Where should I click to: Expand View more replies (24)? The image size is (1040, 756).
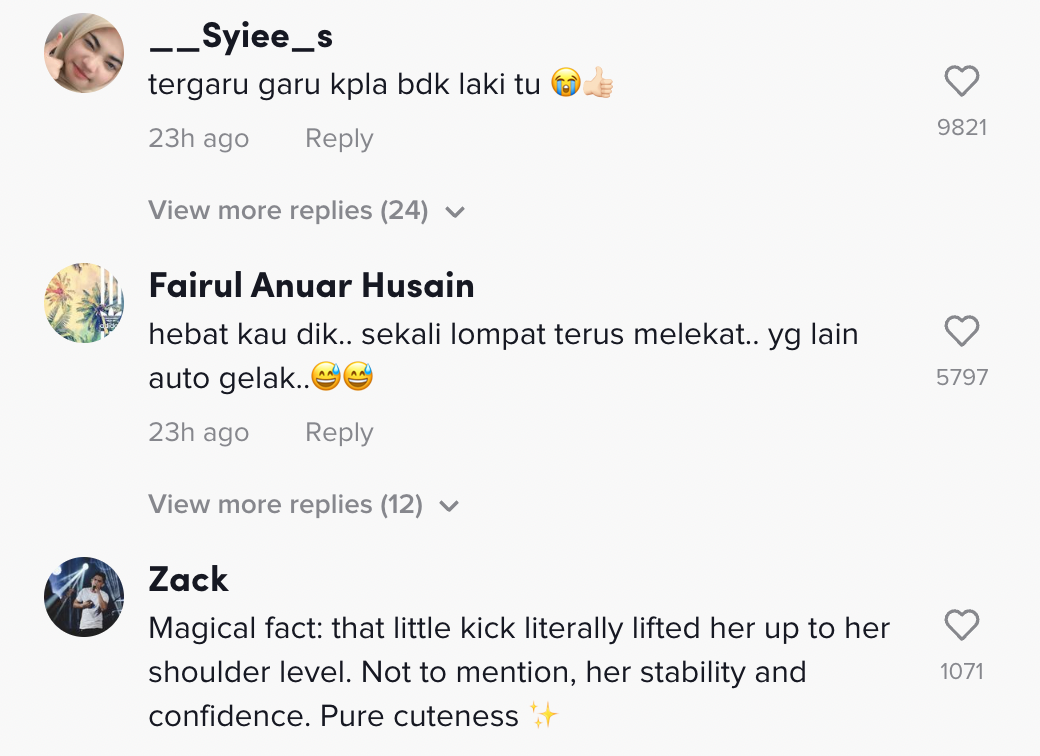click(x=305, y=211)
